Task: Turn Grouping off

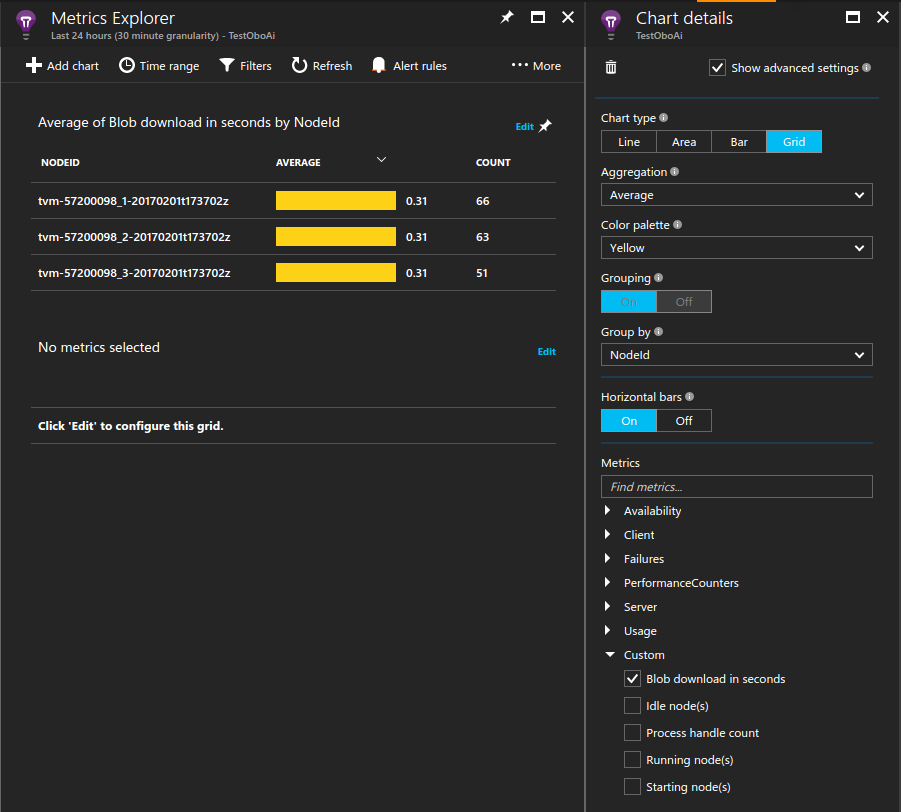Action: pos(684,302)
